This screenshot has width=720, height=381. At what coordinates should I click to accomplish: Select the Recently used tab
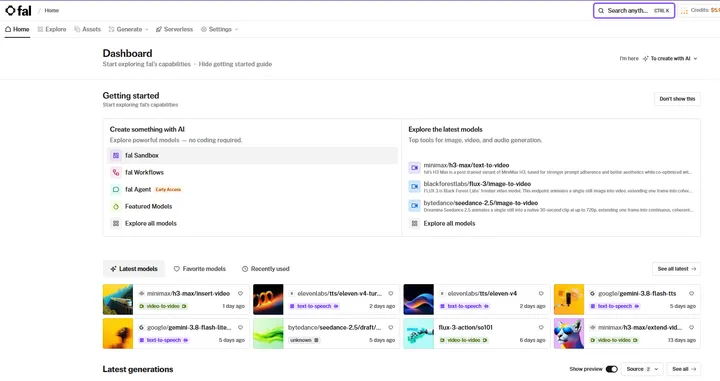(266, 269)
